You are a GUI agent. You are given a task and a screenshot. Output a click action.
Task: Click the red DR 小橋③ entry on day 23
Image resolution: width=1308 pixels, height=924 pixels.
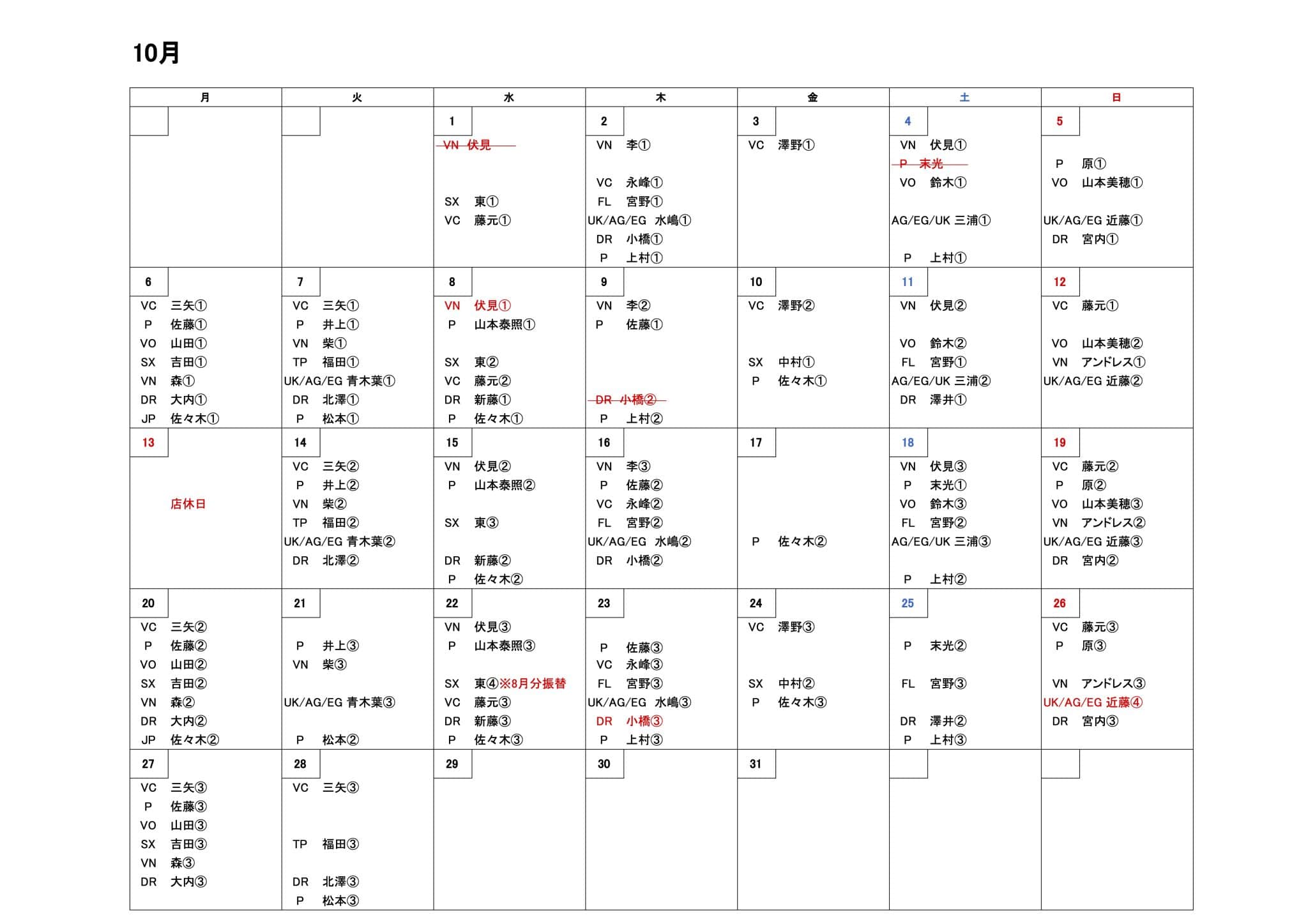pyautogui.click(x=629, y=722)
